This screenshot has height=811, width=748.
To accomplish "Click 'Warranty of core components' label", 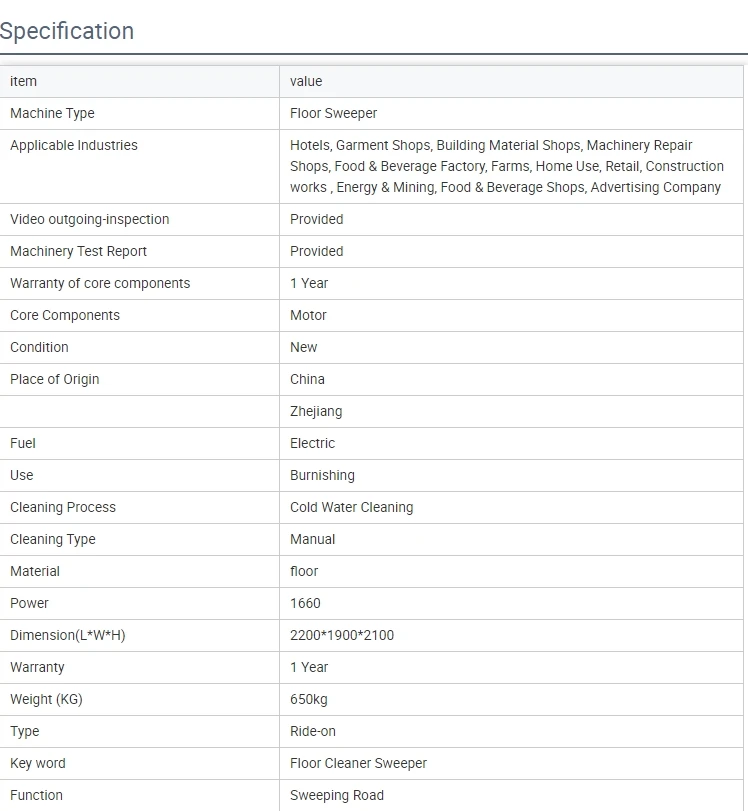I will 100,283.
